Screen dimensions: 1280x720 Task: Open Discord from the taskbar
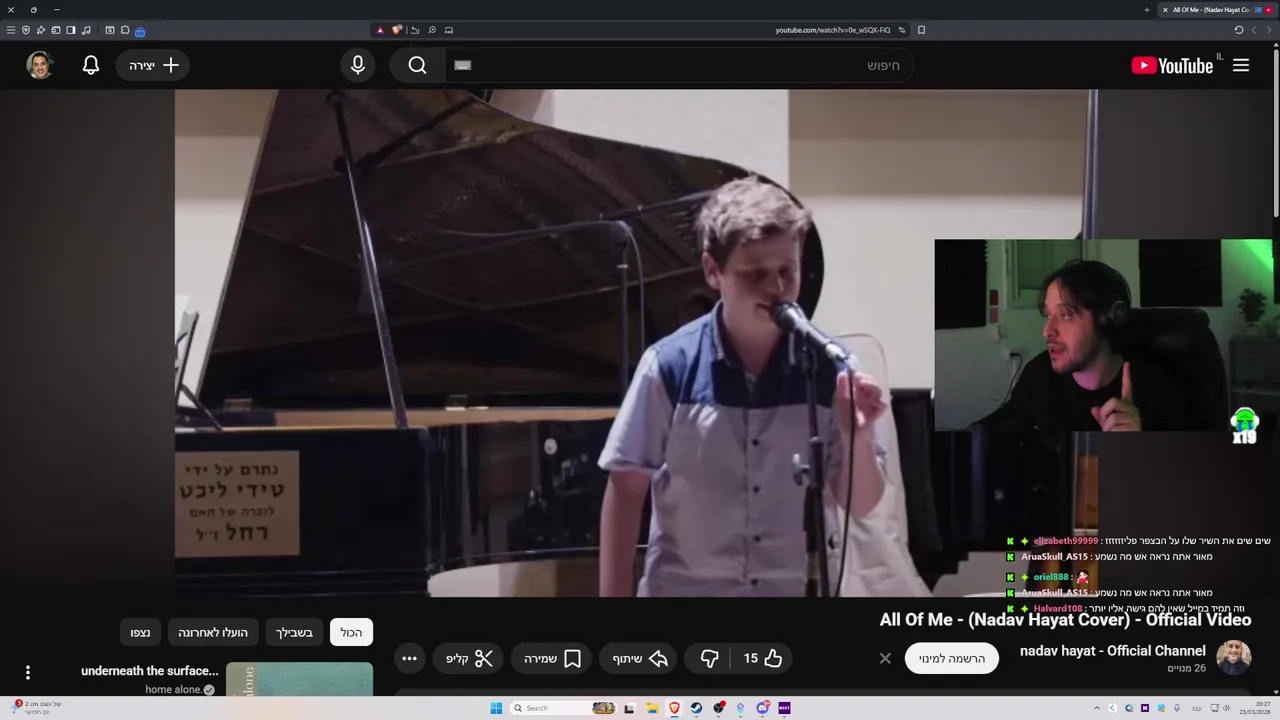click(763, 708)
